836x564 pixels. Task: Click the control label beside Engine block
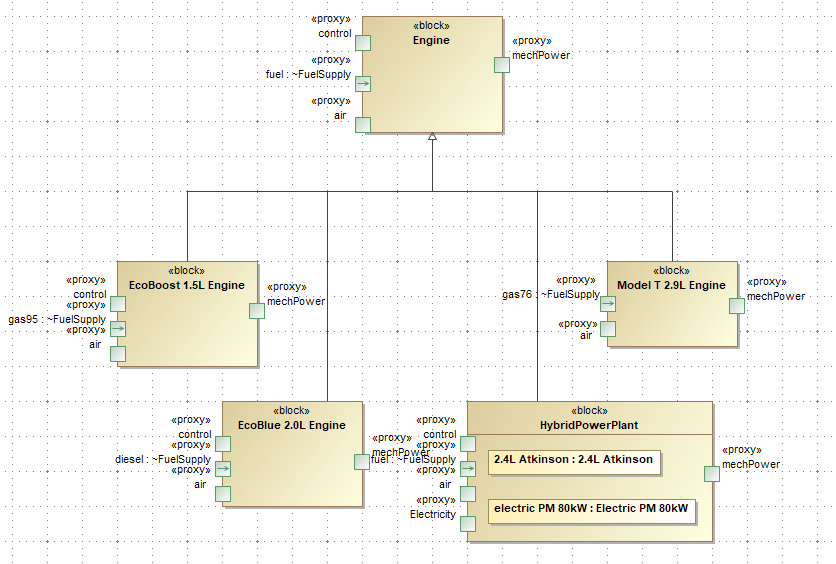coord(335,34)
